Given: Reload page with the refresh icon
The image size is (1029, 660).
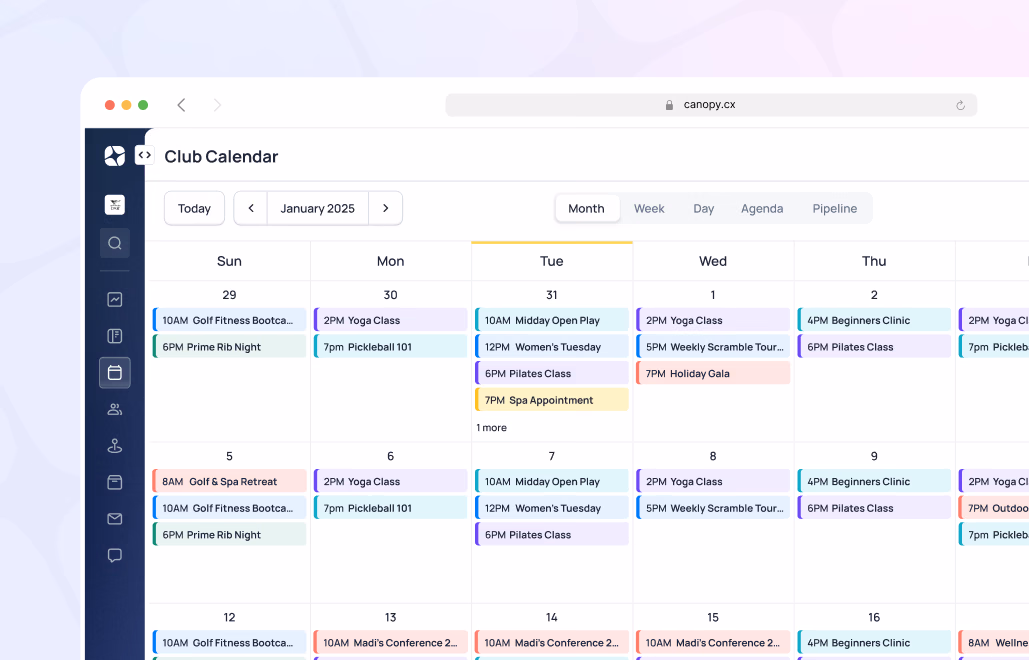Looking at the screenshot, I should click(960, 105).
